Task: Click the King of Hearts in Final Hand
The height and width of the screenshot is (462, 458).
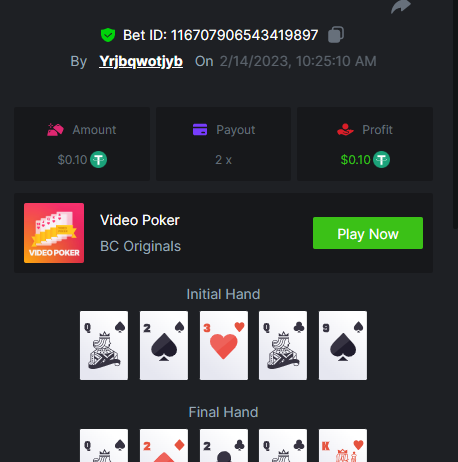Action: pyautogui.click(x=343, y=445)
